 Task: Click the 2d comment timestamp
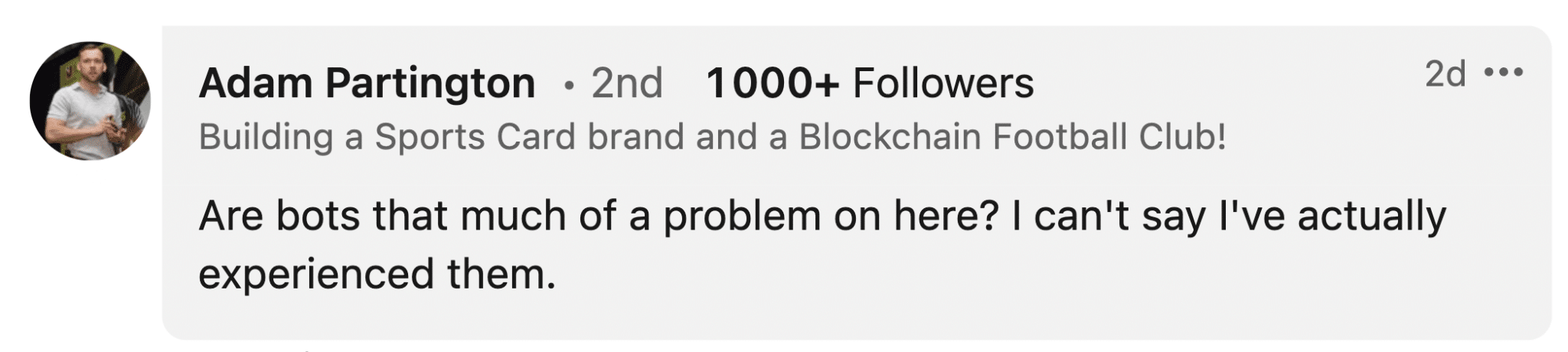coord(1445,73)
